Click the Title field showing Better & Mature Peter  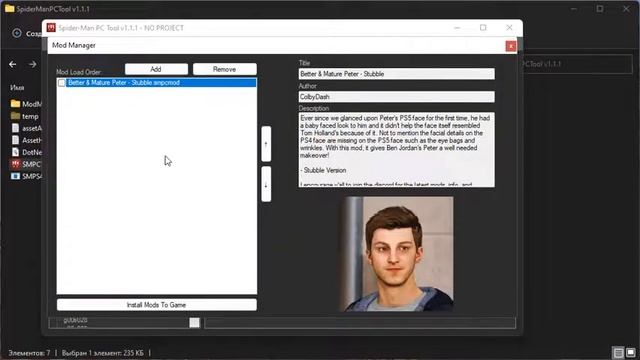coord(396,74)
